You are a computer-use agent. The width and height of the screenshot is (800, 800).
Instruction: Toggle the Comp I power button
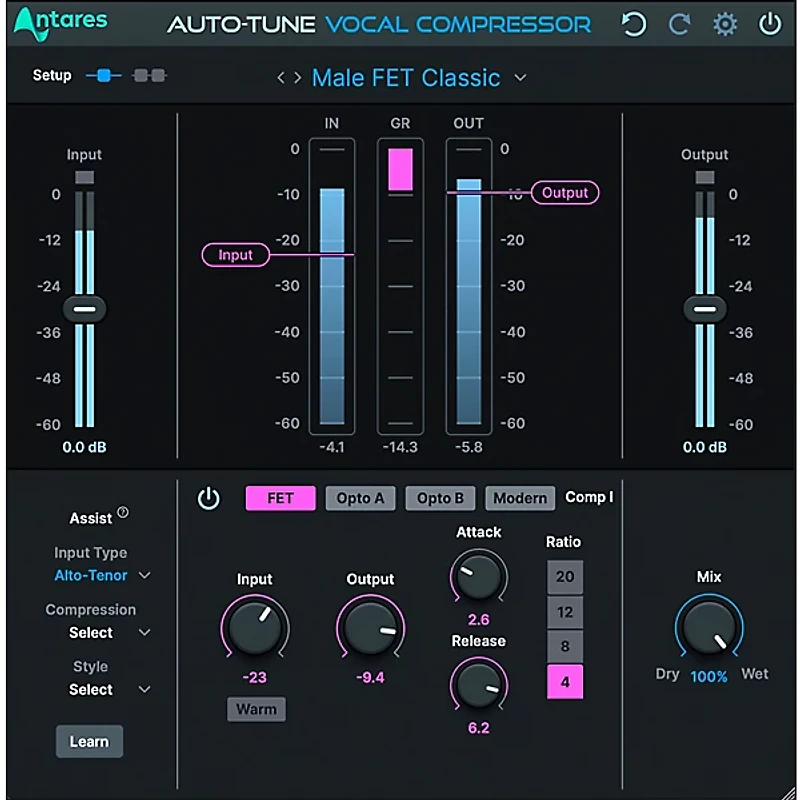(x=209, y=498)
